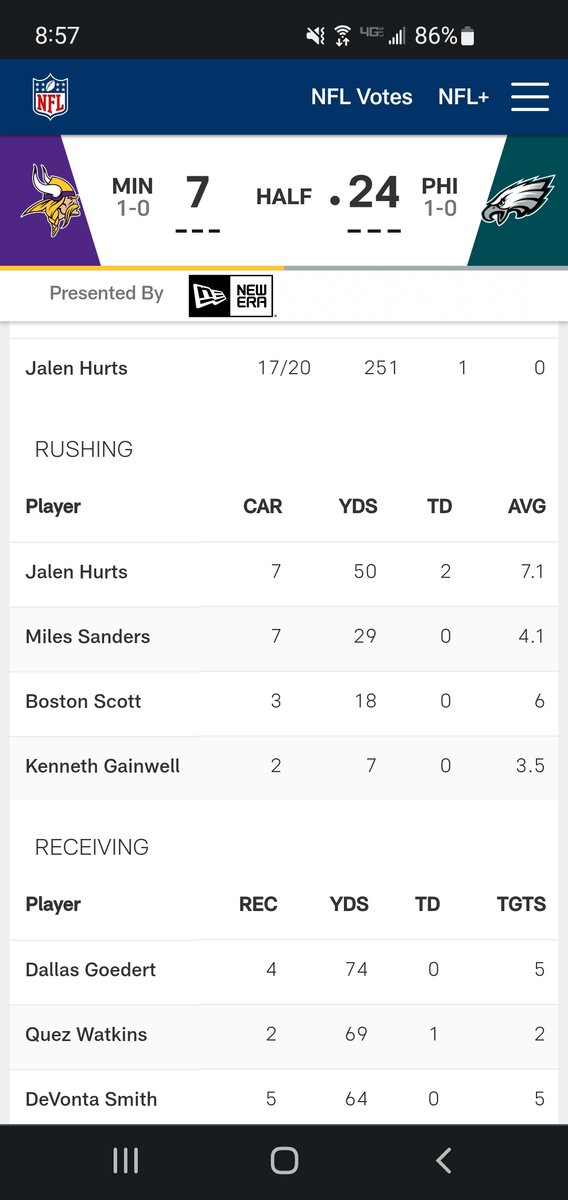Tap the YDS rushing column header

[x=358, y=507]
